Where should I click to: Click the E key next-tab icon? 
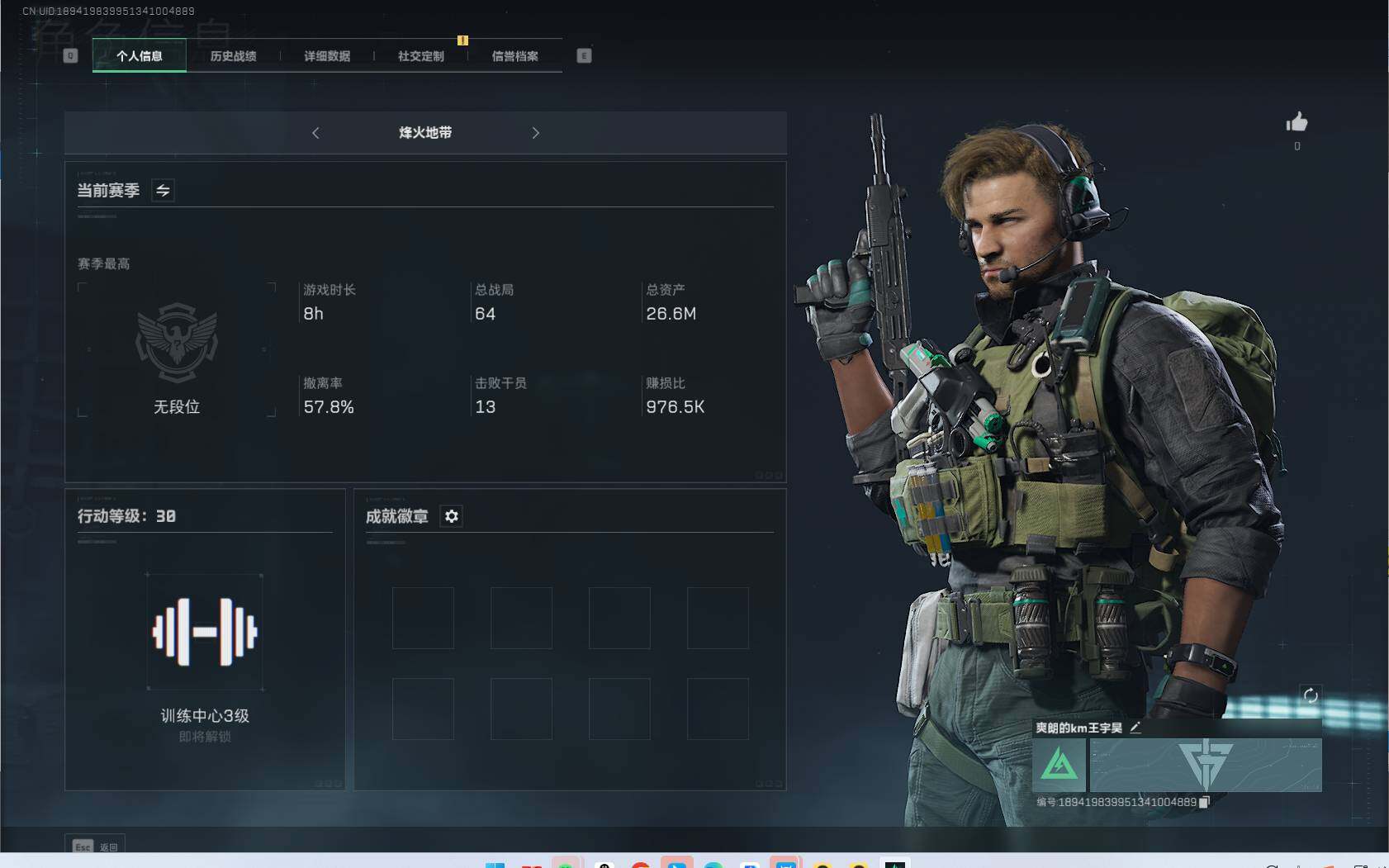584,55
